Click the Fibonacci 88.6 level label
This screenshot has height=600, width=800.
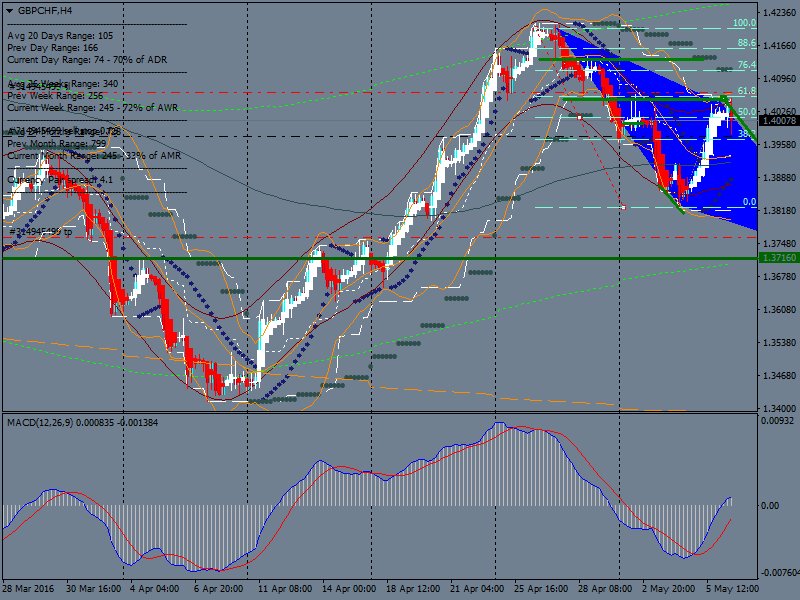[747, 43]
